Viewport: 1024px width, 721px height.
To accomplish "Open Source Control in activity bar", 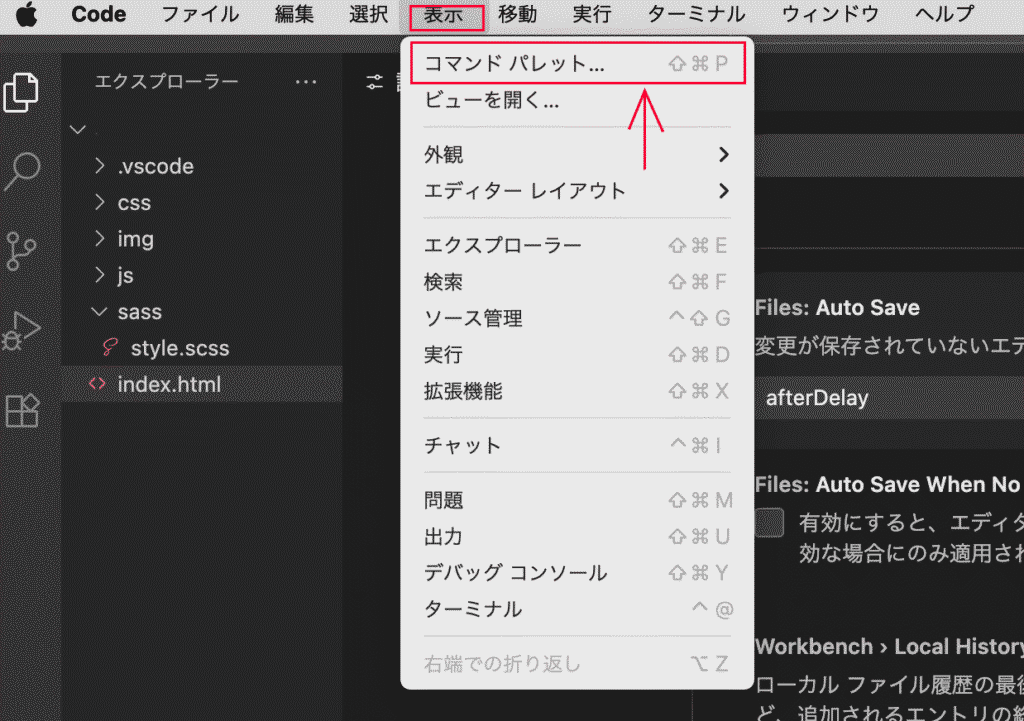I will [22, 251].
